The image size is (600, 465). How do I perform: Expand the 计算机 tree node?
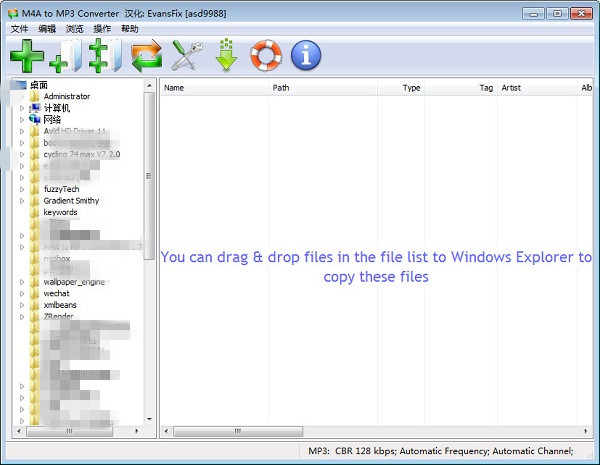[22, 108]
